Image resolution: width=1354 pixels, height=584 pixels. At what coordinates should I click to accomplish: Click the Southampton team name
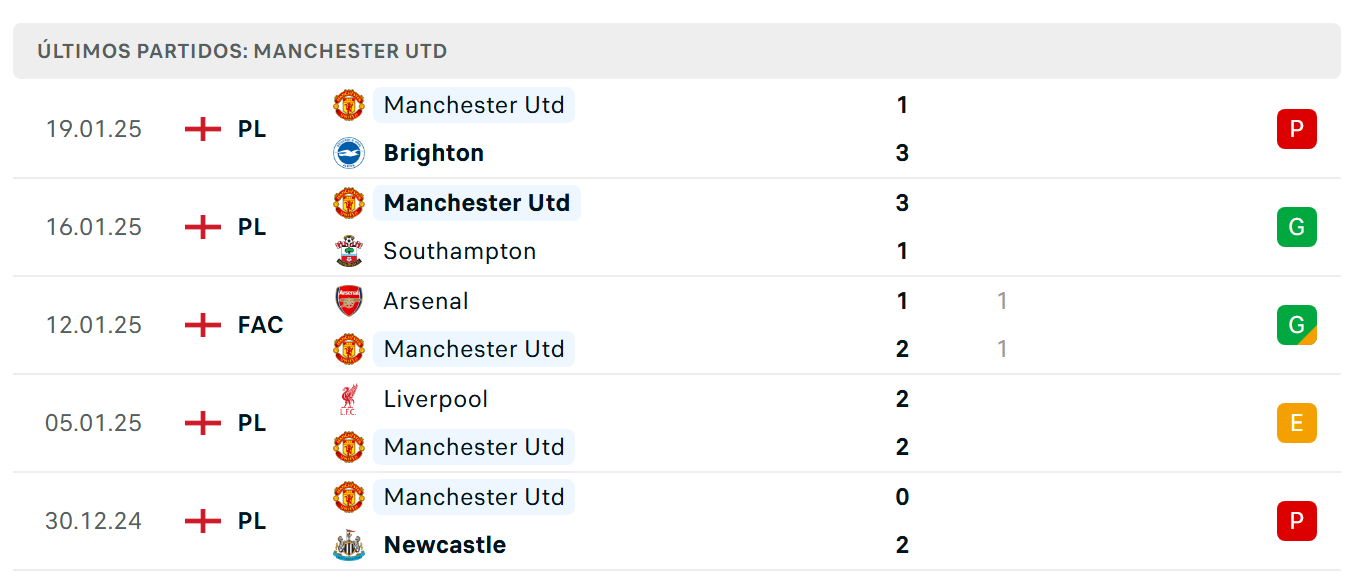460,251
